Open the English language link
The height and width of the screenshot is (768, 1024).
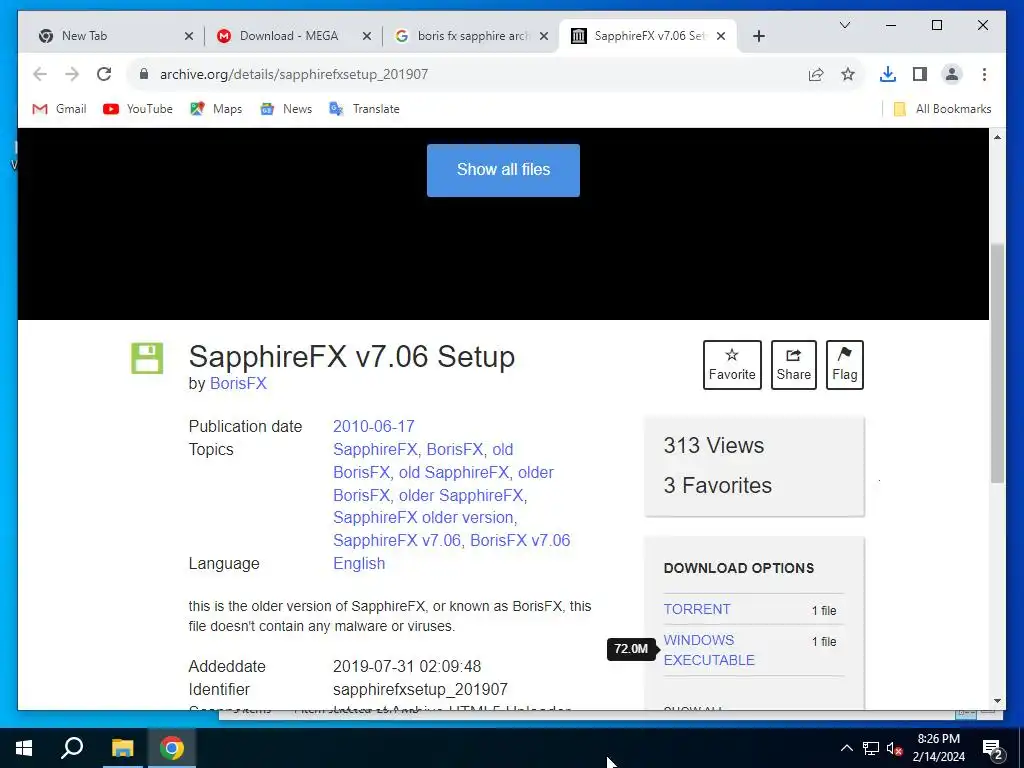point(359,563)
